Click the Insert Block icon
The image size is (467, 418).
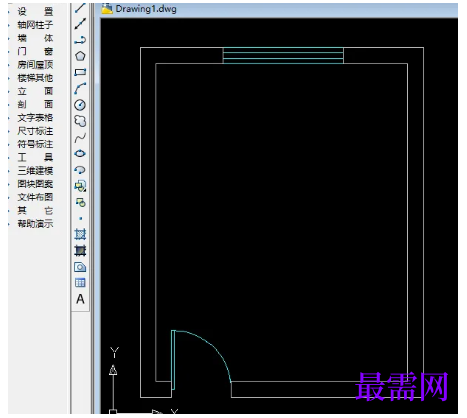80,186
